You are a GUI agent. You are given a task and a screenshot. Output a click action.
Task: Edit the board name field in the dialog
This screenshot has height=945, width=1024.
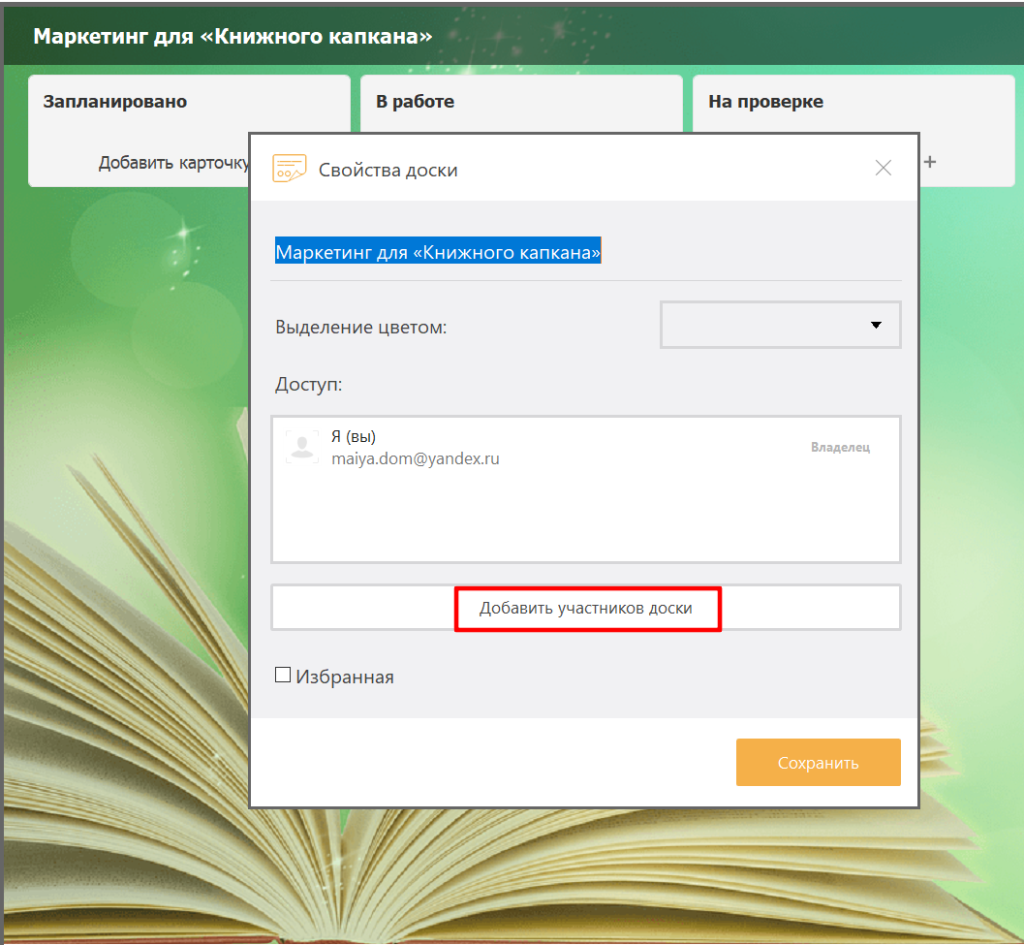[586, 253]
